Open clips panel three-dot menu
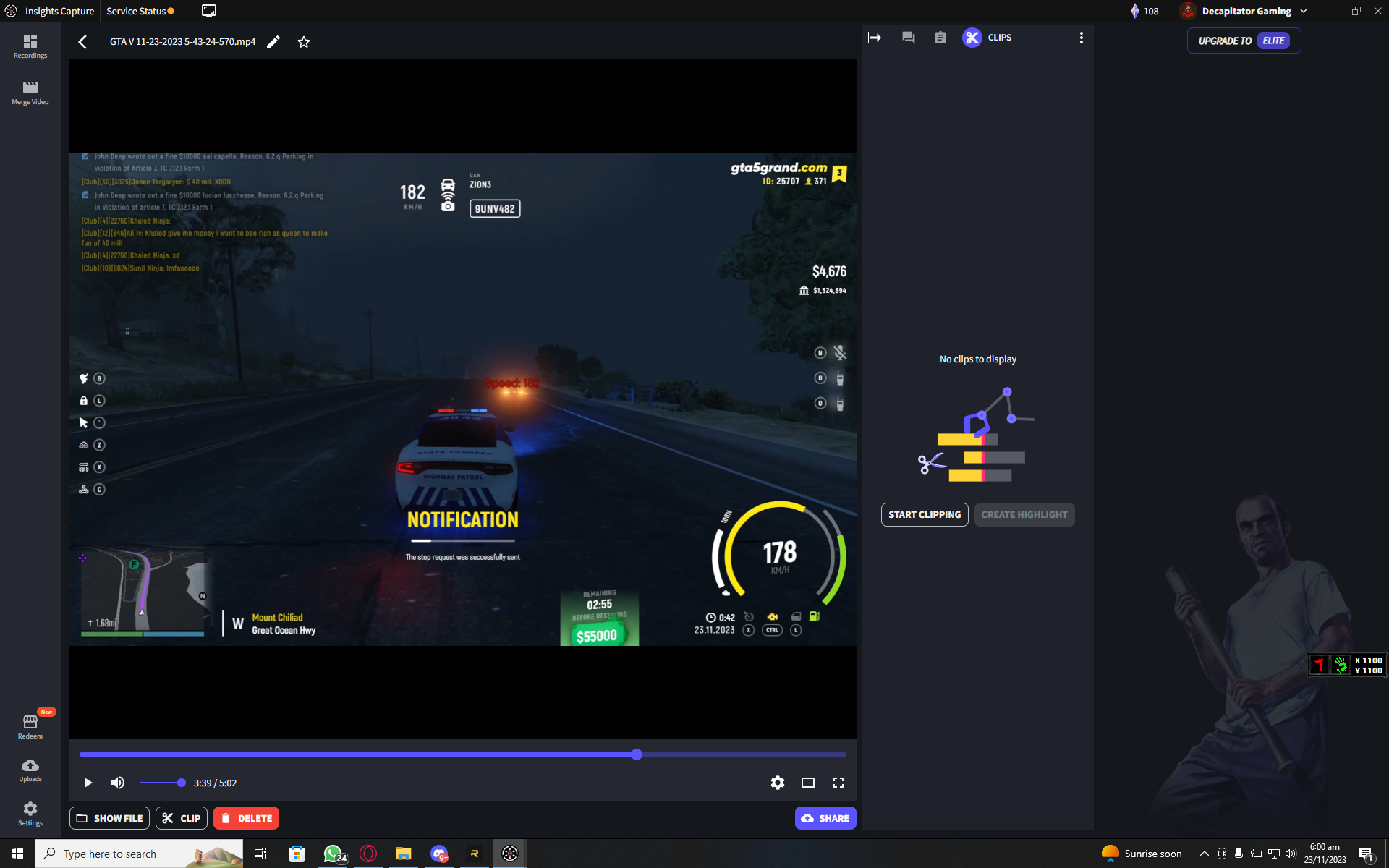The width and height of the screenshot is (1389, 868). coord(1082,38)
